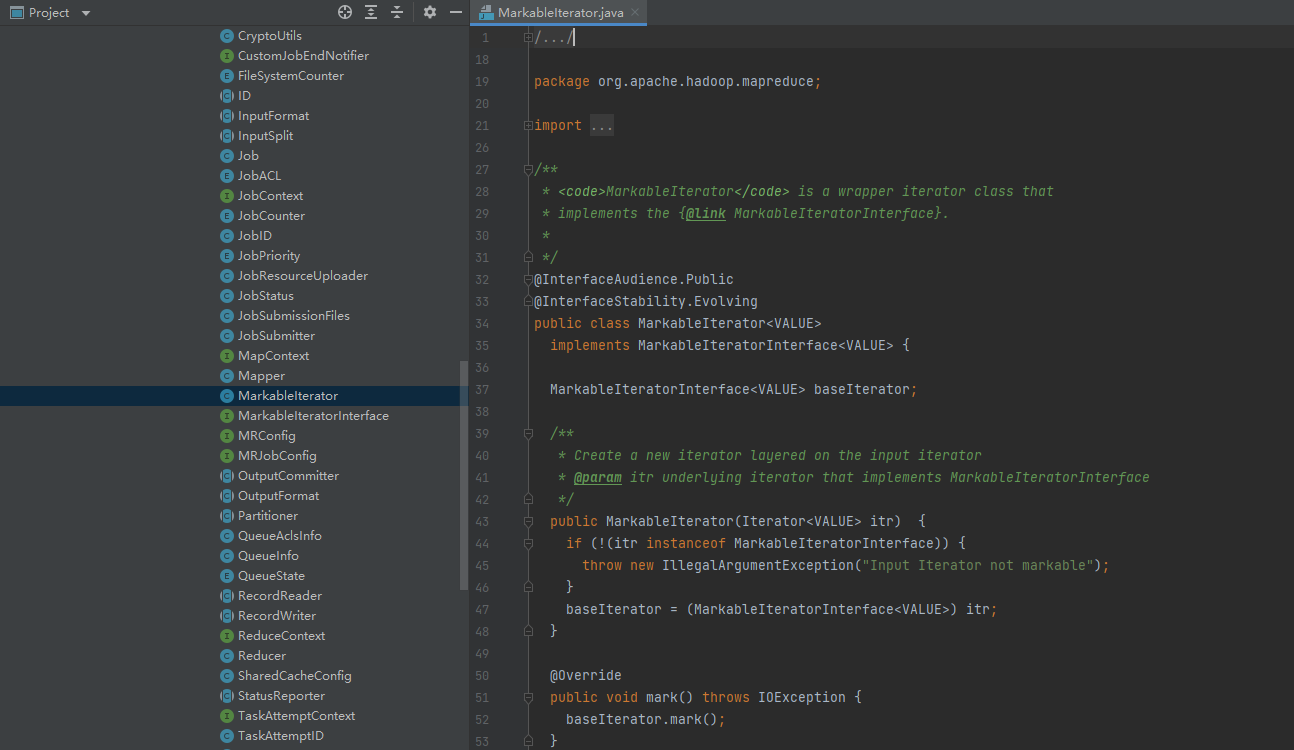The width and height of the screenshot is (1294, 750).
Task: Select QueueAclsInfo in the project tree
Action: pos(280,536)
